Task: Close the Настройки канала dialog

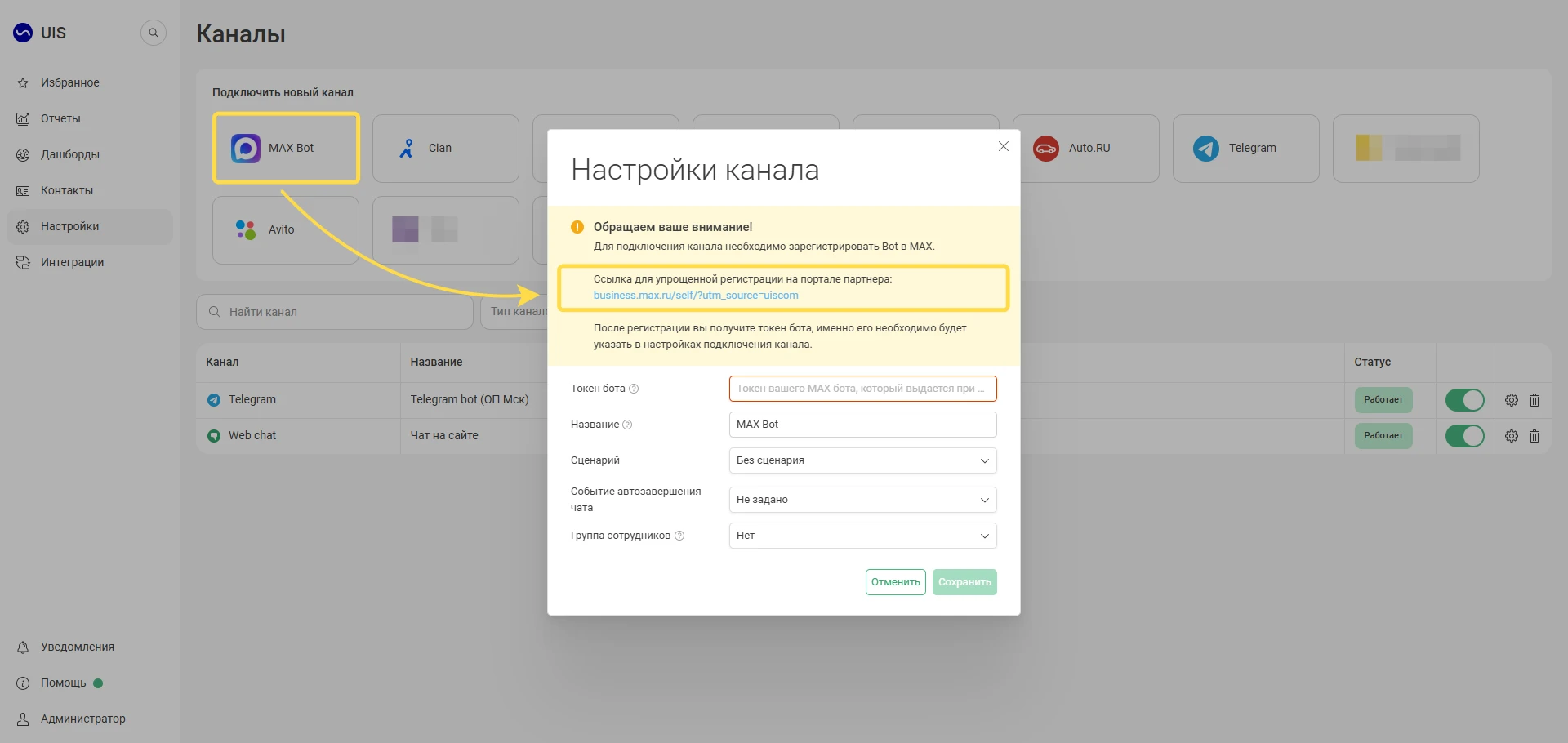Action: coord(1004,146)
